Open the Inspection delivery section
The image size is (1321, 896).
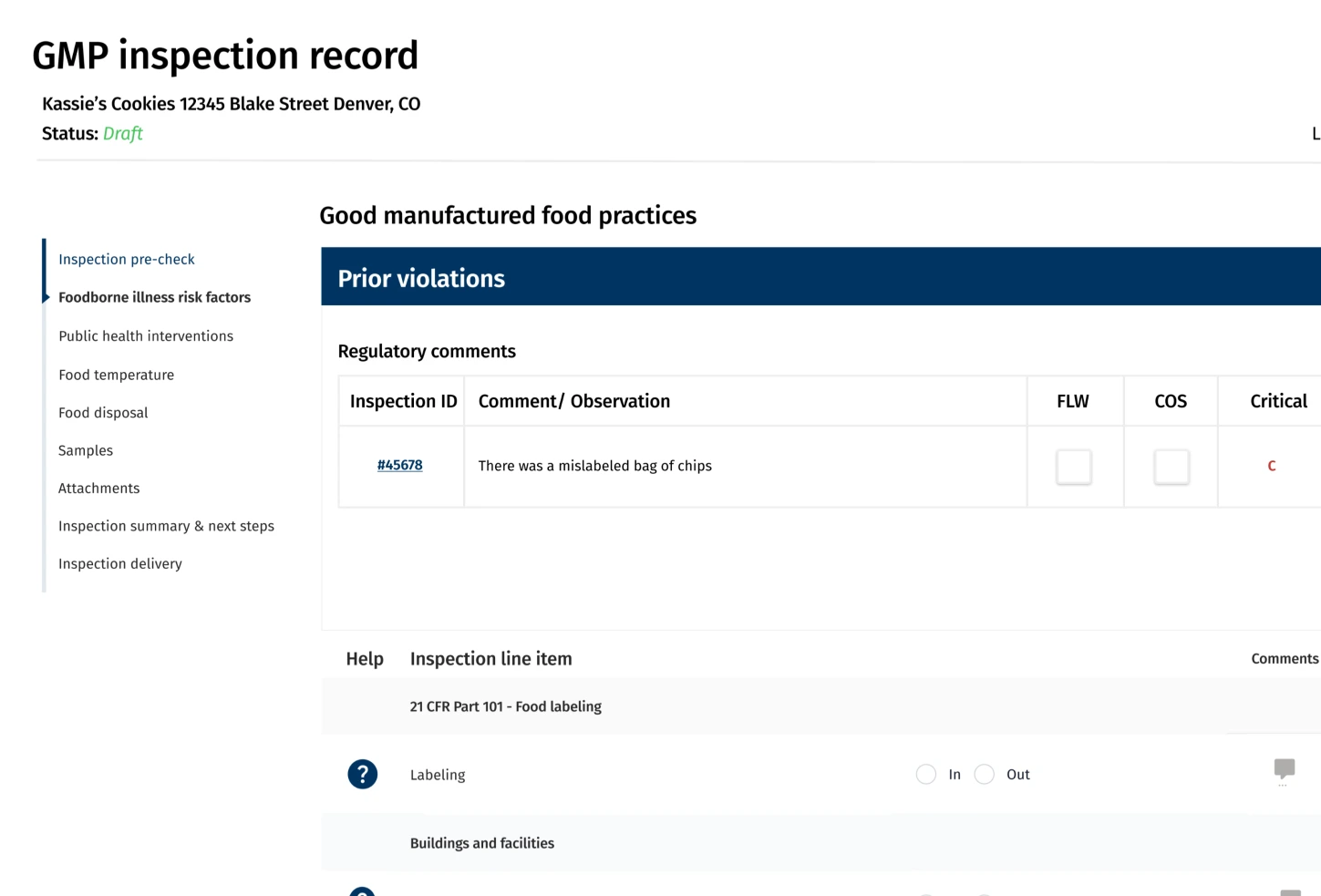(x=119, y=563)
